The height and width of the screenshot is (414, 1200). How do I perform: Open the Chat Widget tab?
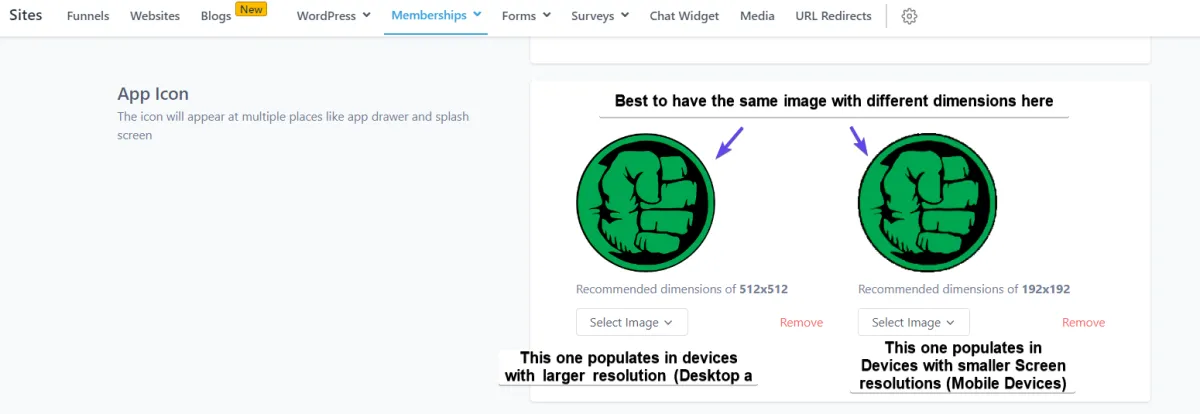pyautogui.click(x=684, y=16)
